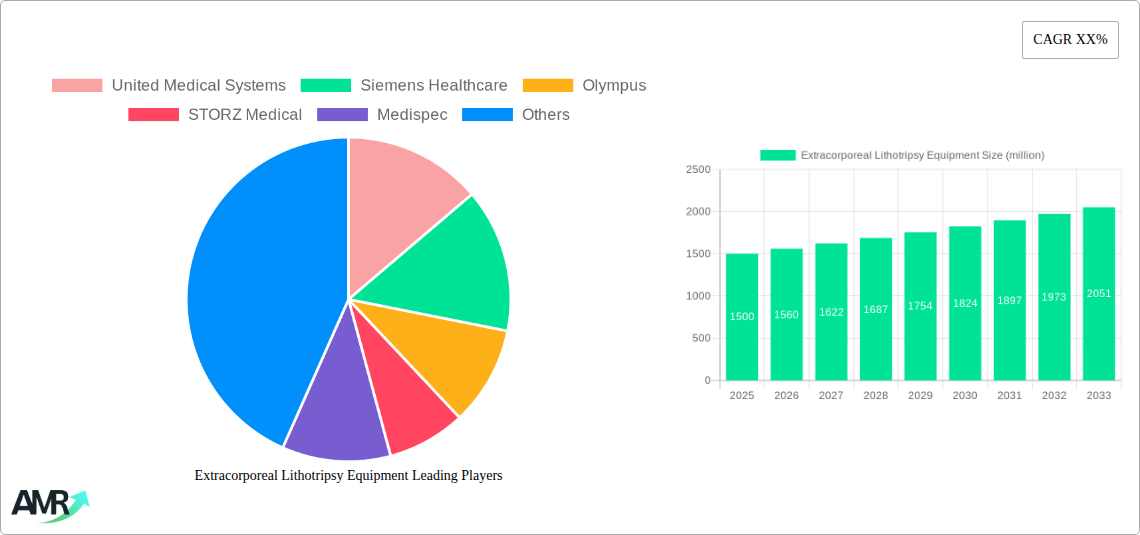This screenshot has height=535, width=1140.
Task: Toggle the Others legend item
Action: click(545, 115)
